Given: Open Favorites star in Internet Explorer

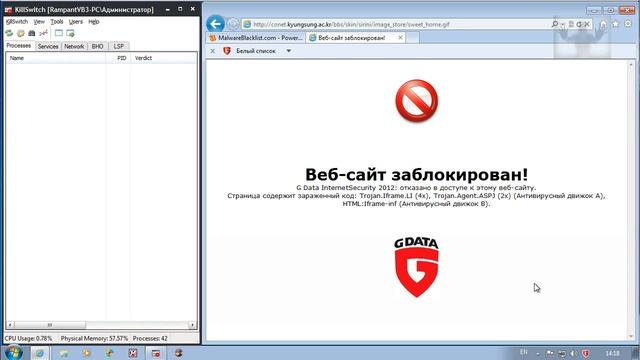Looking at the screenshot, I should (x=616, y=24).
